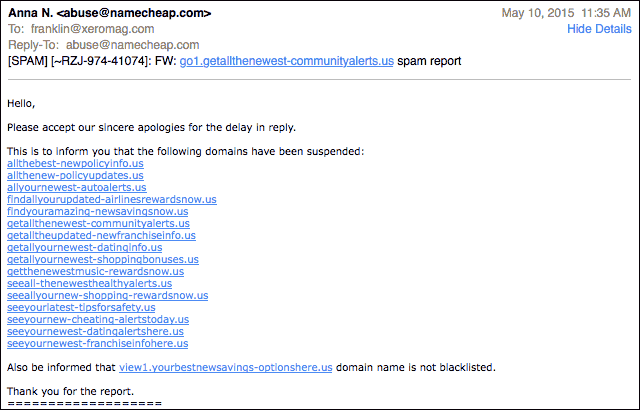The image size is (640, 410).
Task: Click the seeall-thenewesthealthyalerts.us link
Action: coord(89,283)
